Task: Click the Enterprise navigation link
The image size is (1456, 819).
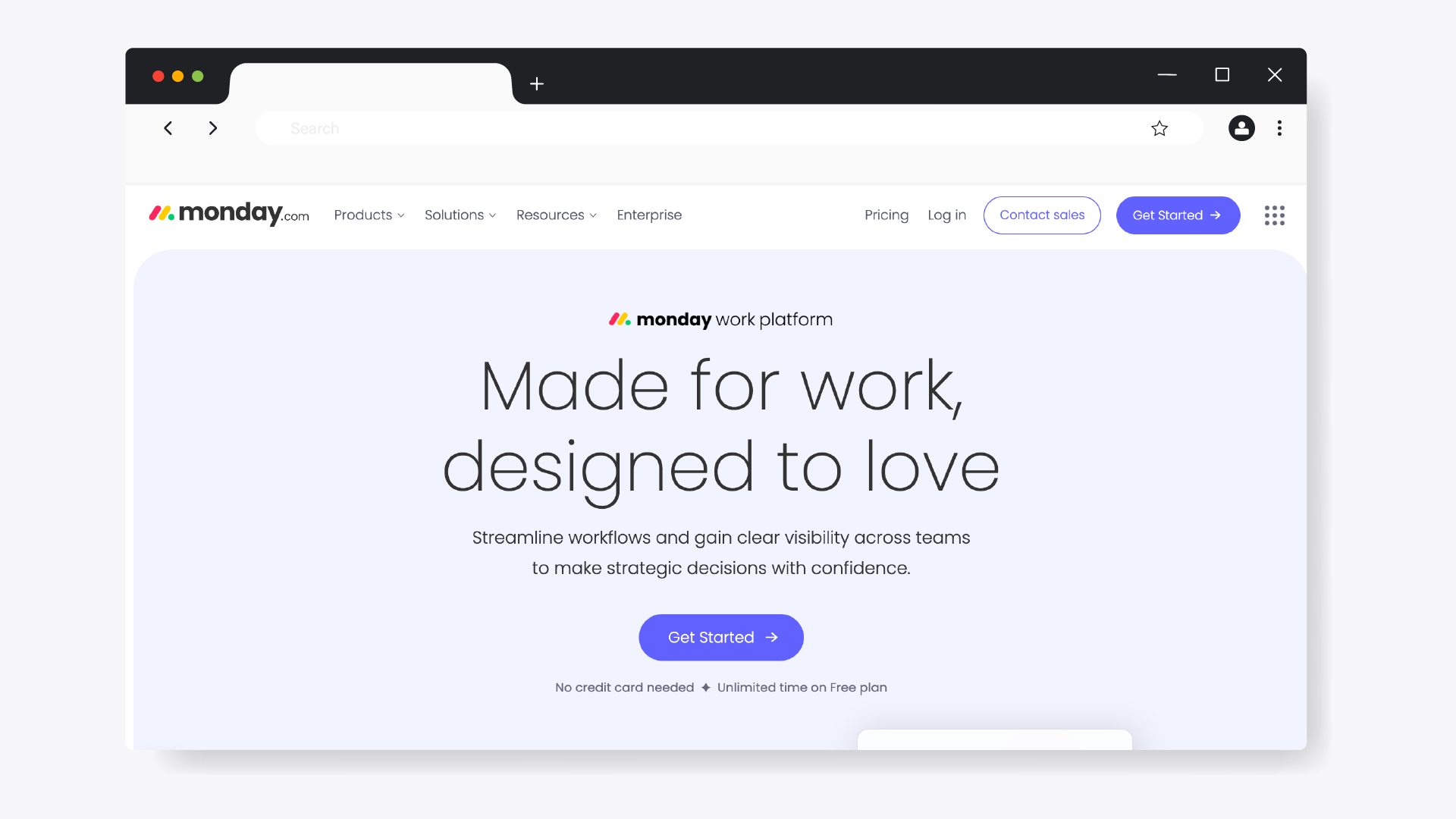Action: click(x=648, y=214)
